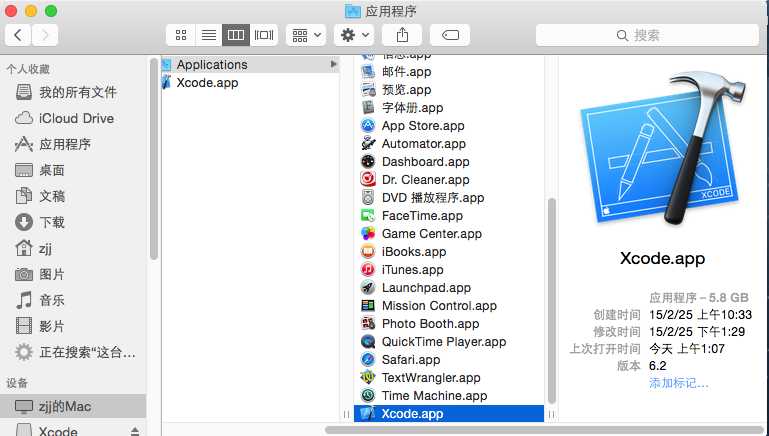Click the yellow minimize window button
The height and width of the screenshot is (436, 769).
31,11
